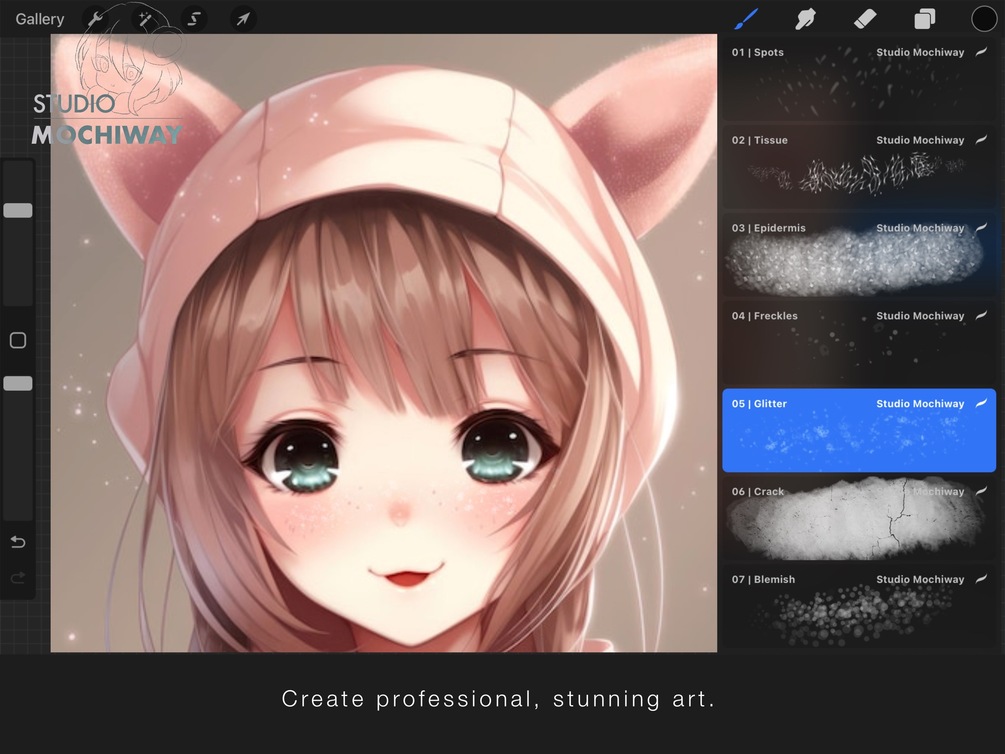Click the stroke icon on Spots row
This screenshot has width=1005, height=754.
(x=981, y=52)
